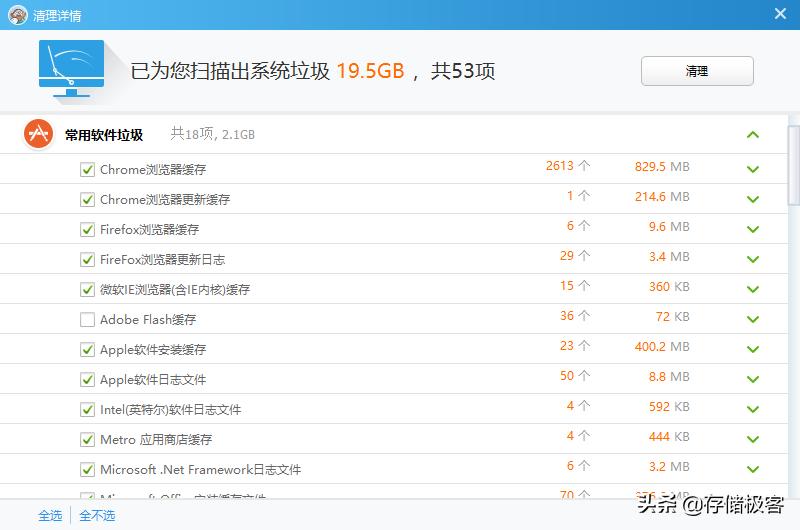Expand Microsoft .Net Framework日志文件 chevron
The width and height of the screenshot is (800, 530).
pos(753,469)
